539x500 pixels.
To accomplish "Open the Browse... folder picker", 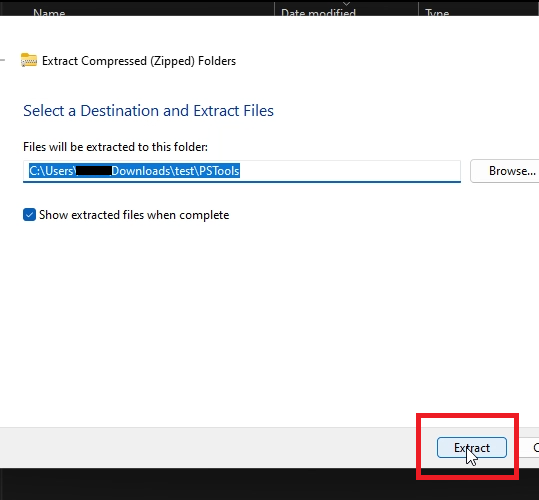I will tap(504, 171).
